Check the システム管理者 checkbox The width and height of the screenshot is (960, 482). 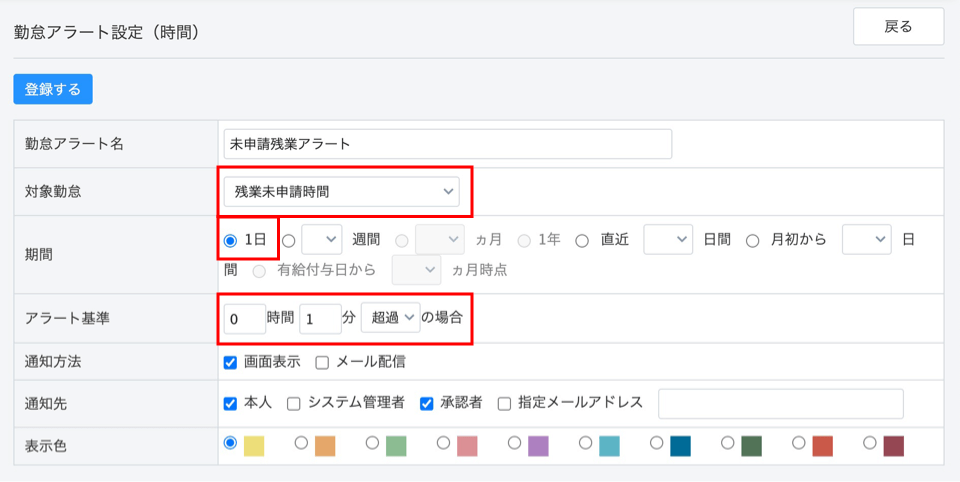coord(294,403)
